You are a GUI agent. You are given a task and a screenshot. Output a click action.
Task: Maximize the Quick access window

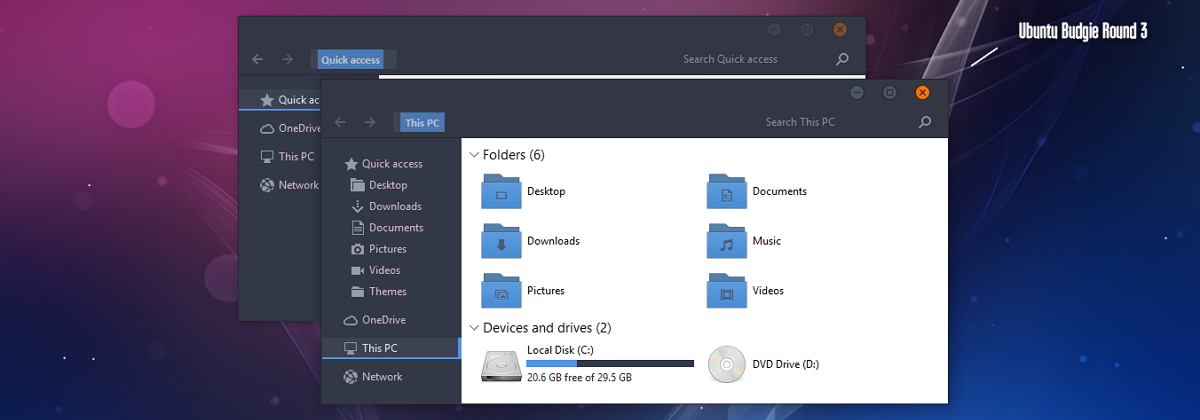[x=807, y=30]
